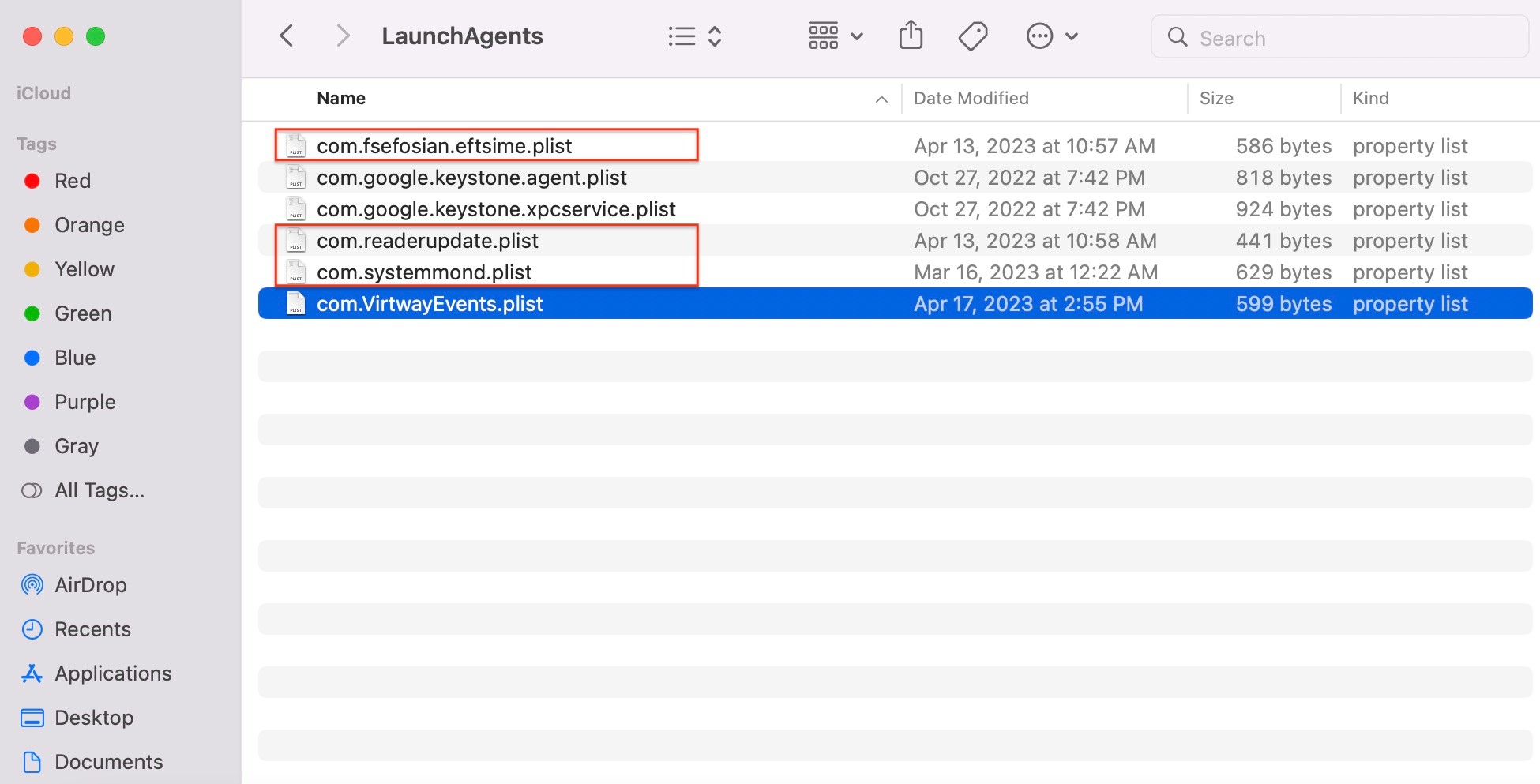This screenshot has width=1540, height=784.
Task: Open the Group By options dropdown
Action: 836,36
